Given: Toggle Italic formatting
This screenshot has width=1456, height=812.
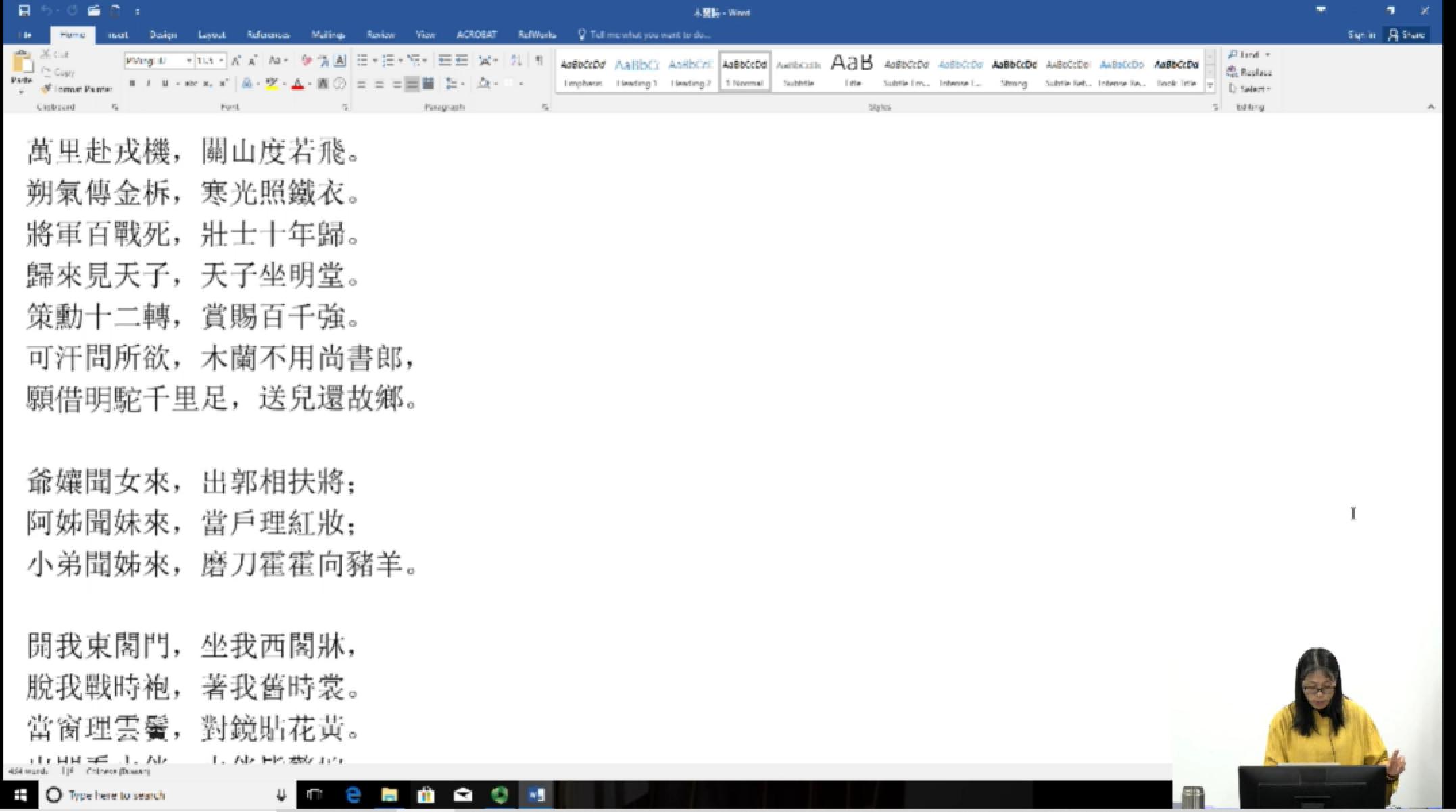Looking at the screenshot, I should click(149, 84).
